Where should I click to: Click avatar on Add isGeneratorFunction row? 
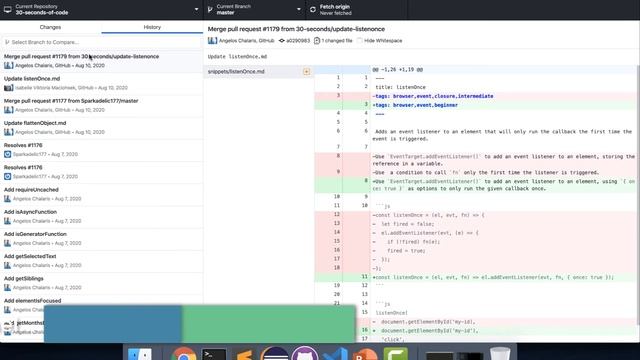[7, 243]
